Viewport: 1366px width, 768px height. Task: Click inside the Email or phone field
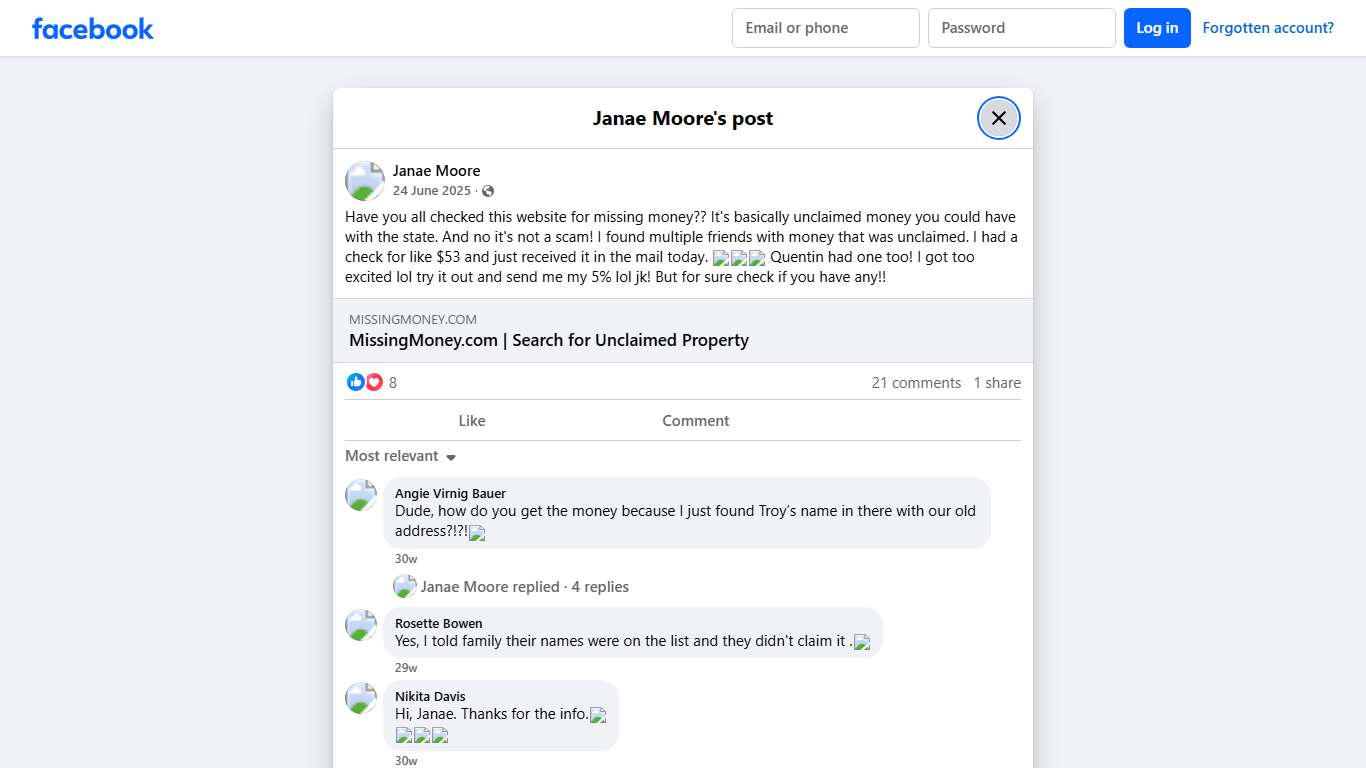(x=825, y=27)
